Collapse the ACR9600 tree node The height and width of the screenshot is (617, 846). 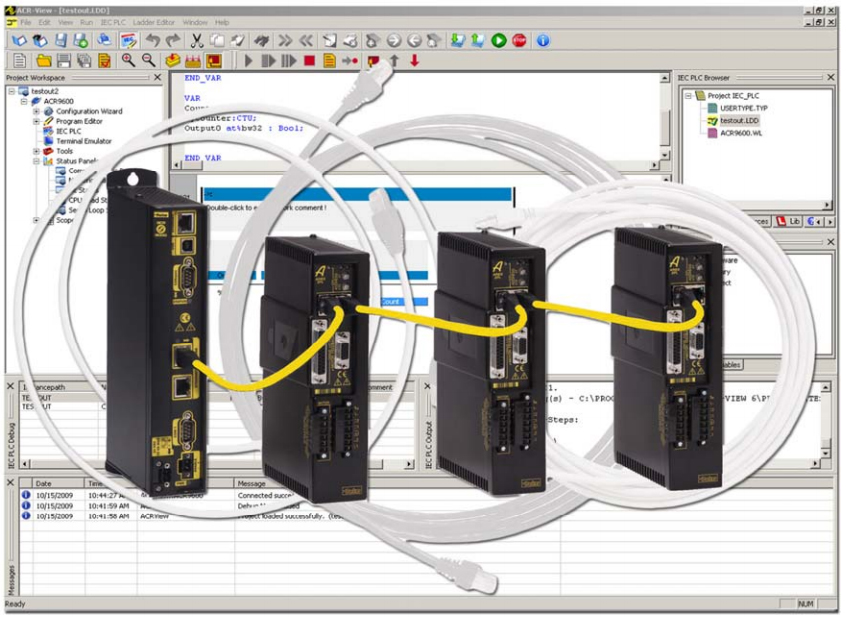pos(24,101)
